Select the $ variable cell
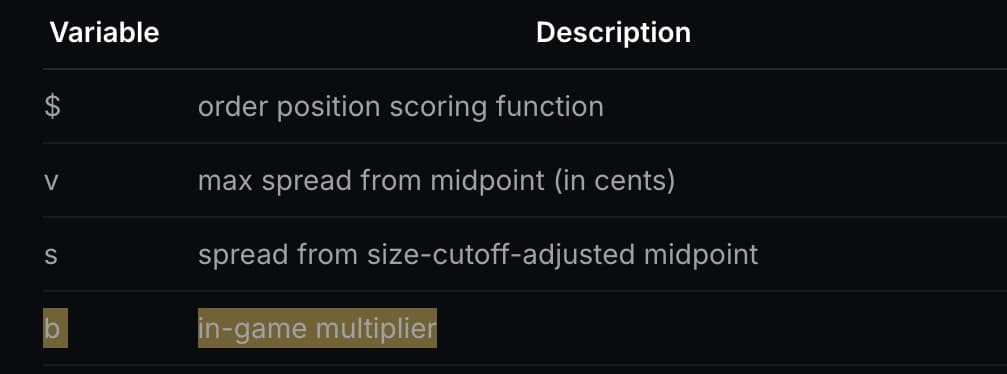This screenshot has width=1007, height=374. [53, 107]
